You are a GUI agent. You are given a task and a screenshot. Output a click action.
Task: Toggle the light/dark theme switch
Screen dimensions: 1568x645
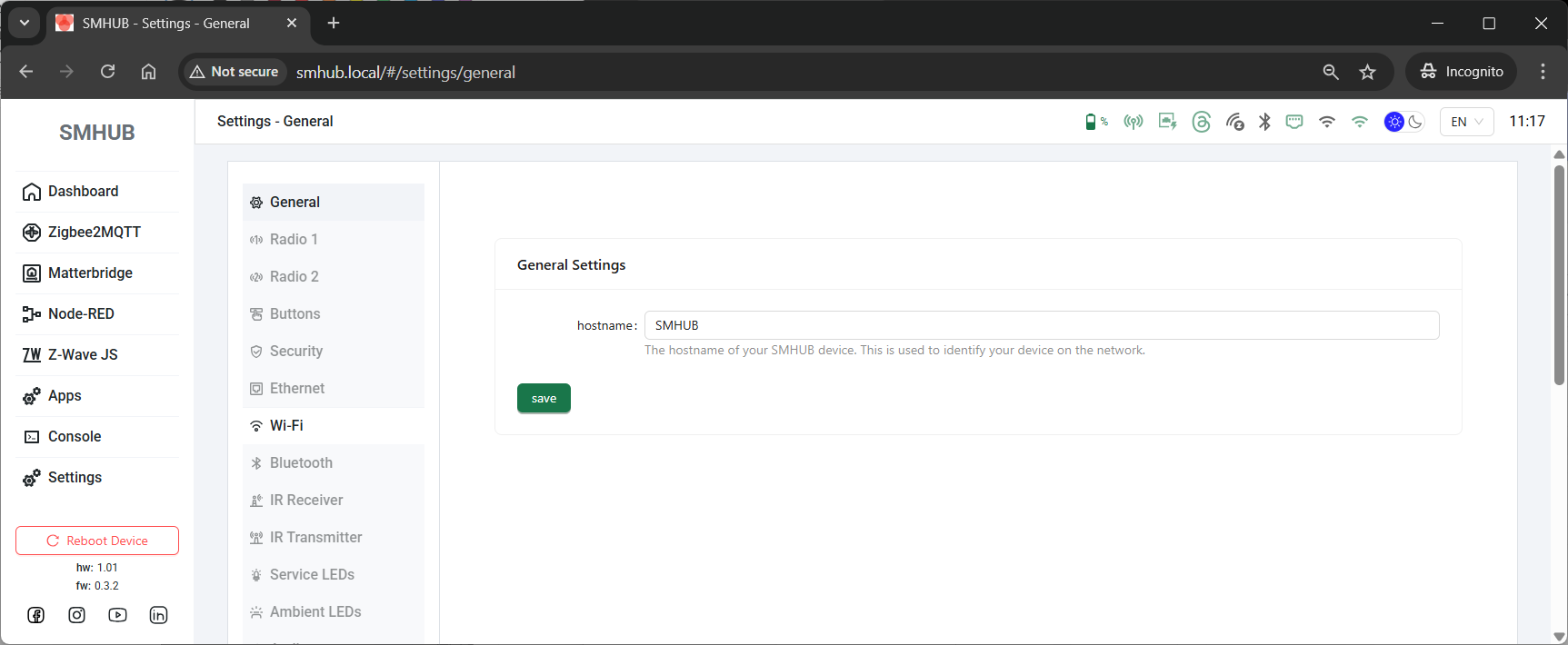pyautogui.click(x=1404, y=122)
